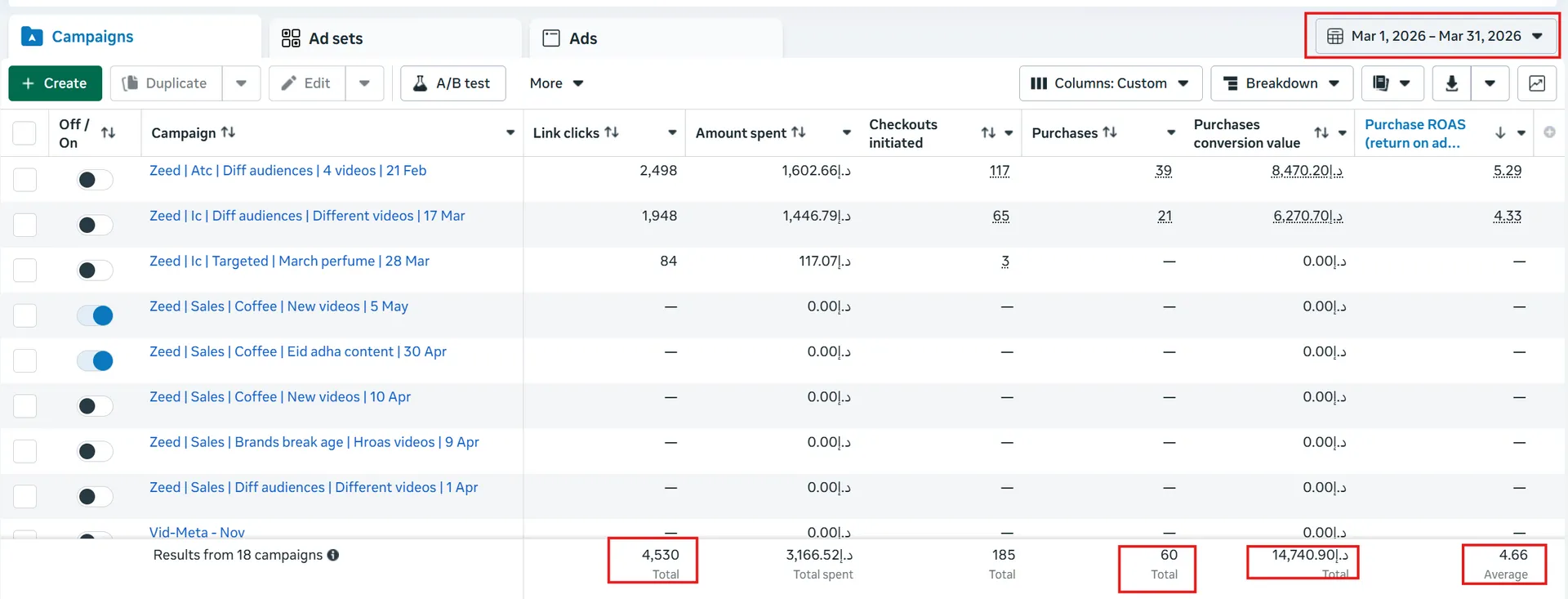The width and height of the screenshot is (1568, 599).
Task: Click the download export icon
Action: coord(1451,83)
